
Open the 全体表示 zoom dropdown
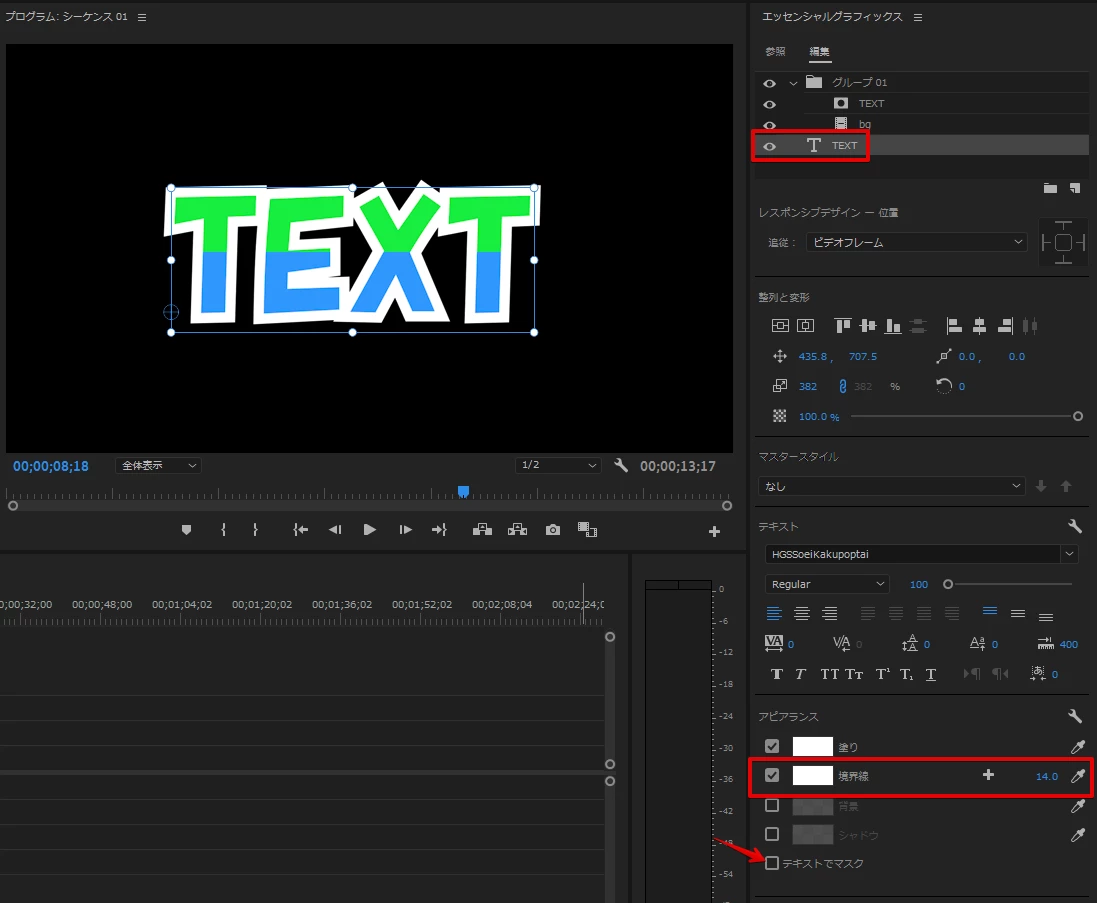click(158, 466)
